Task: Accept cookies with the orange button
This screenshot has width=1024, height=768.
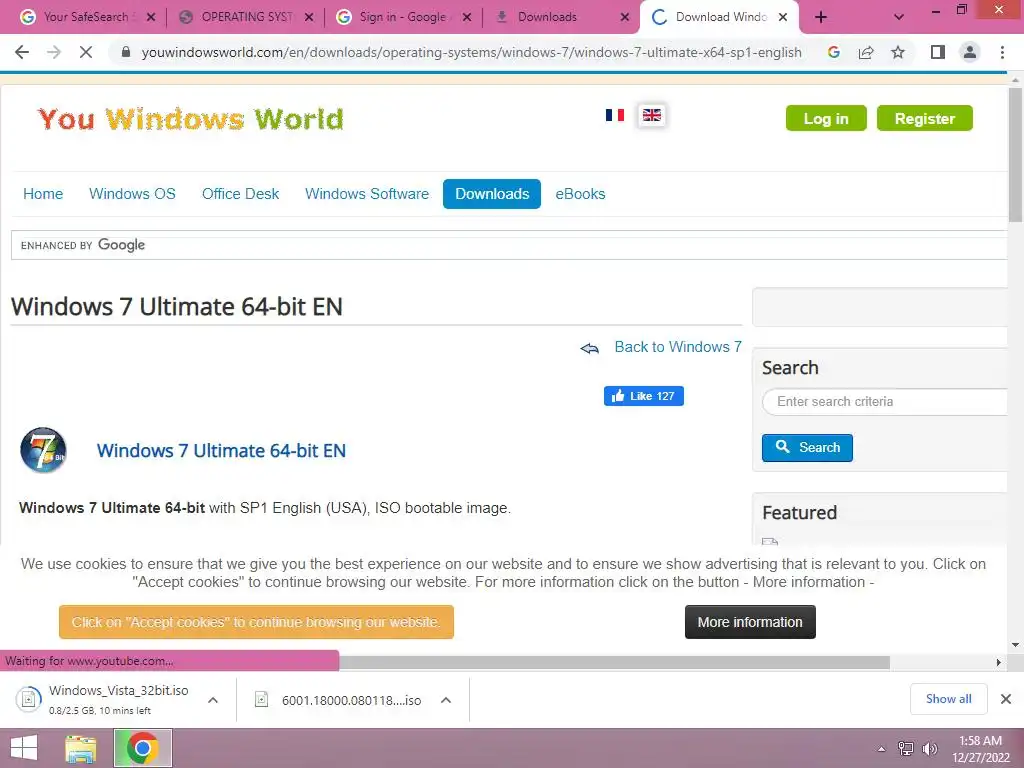Action: tap(256, 622)
